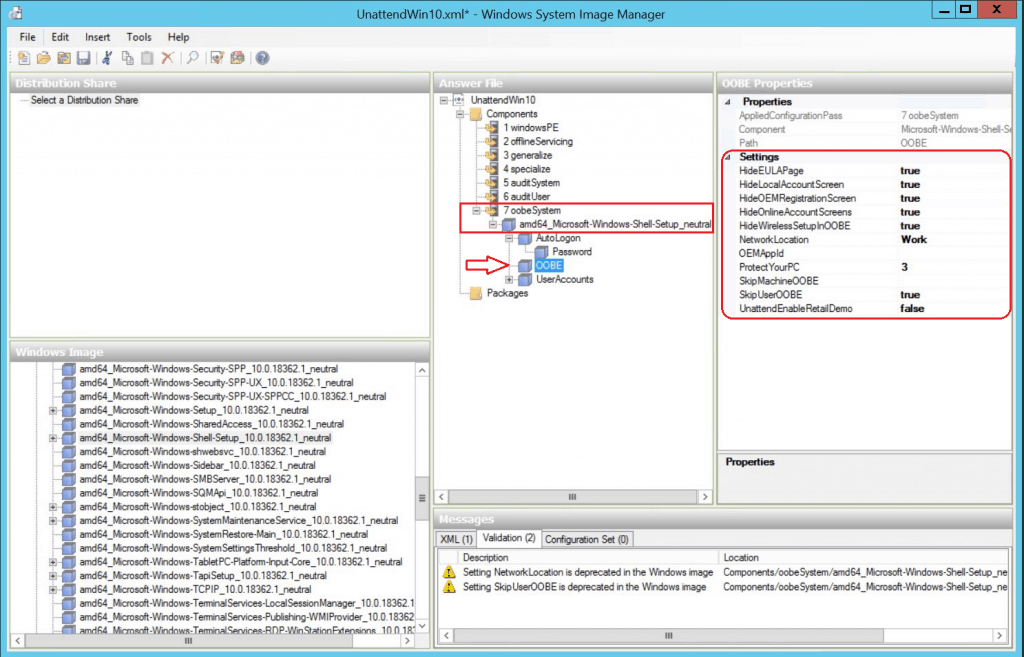Select amd64_Microsoft-Windows-Sidebar component

tap(197, 465)
